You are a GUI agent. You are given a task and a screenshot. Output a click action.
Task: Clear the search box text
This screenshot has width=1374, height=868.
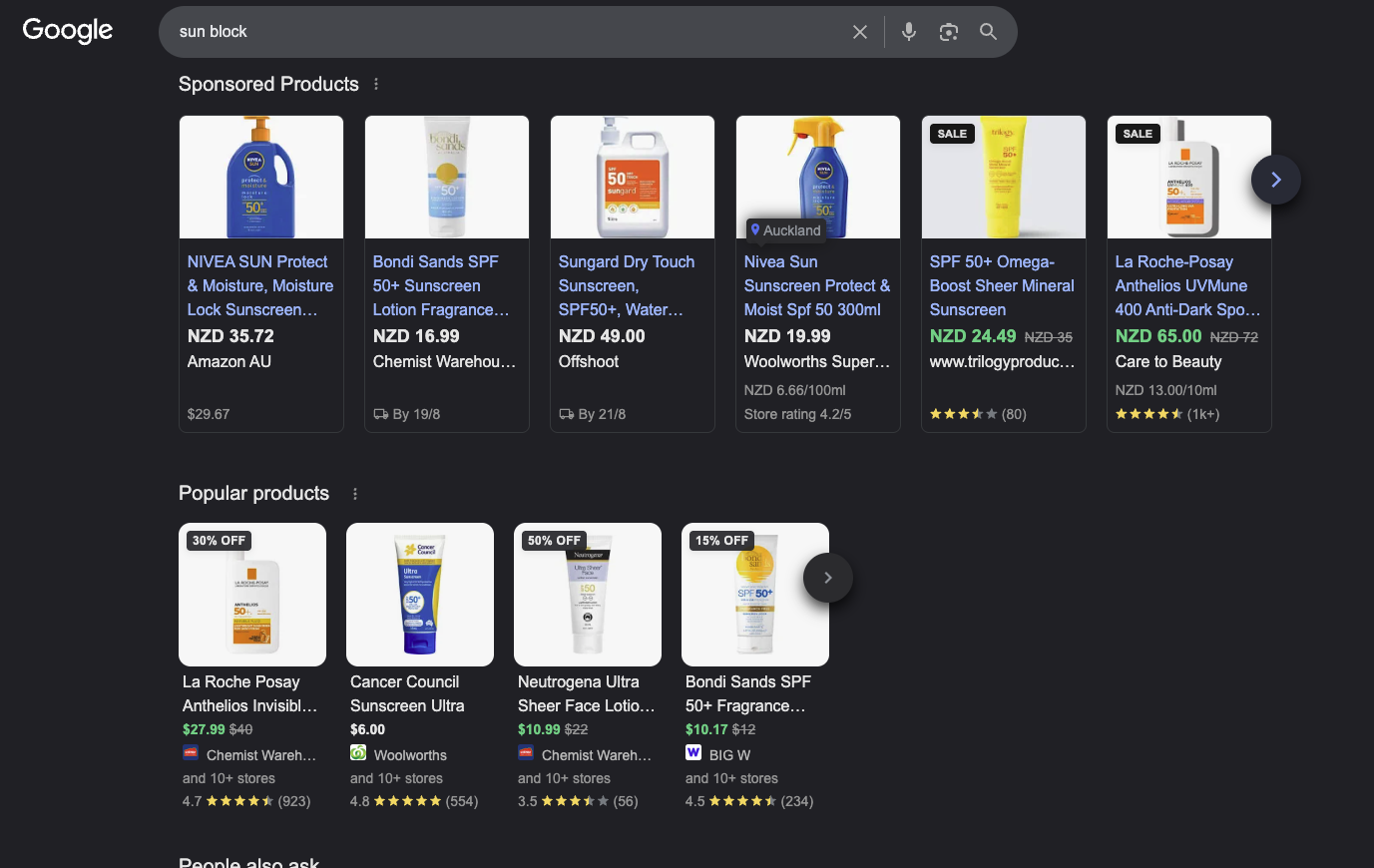click(x=860, y=32)
